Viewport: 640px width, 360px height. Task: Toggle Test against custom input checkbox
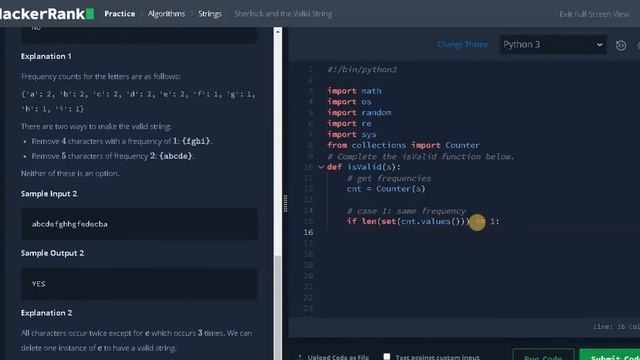[387, 356]
